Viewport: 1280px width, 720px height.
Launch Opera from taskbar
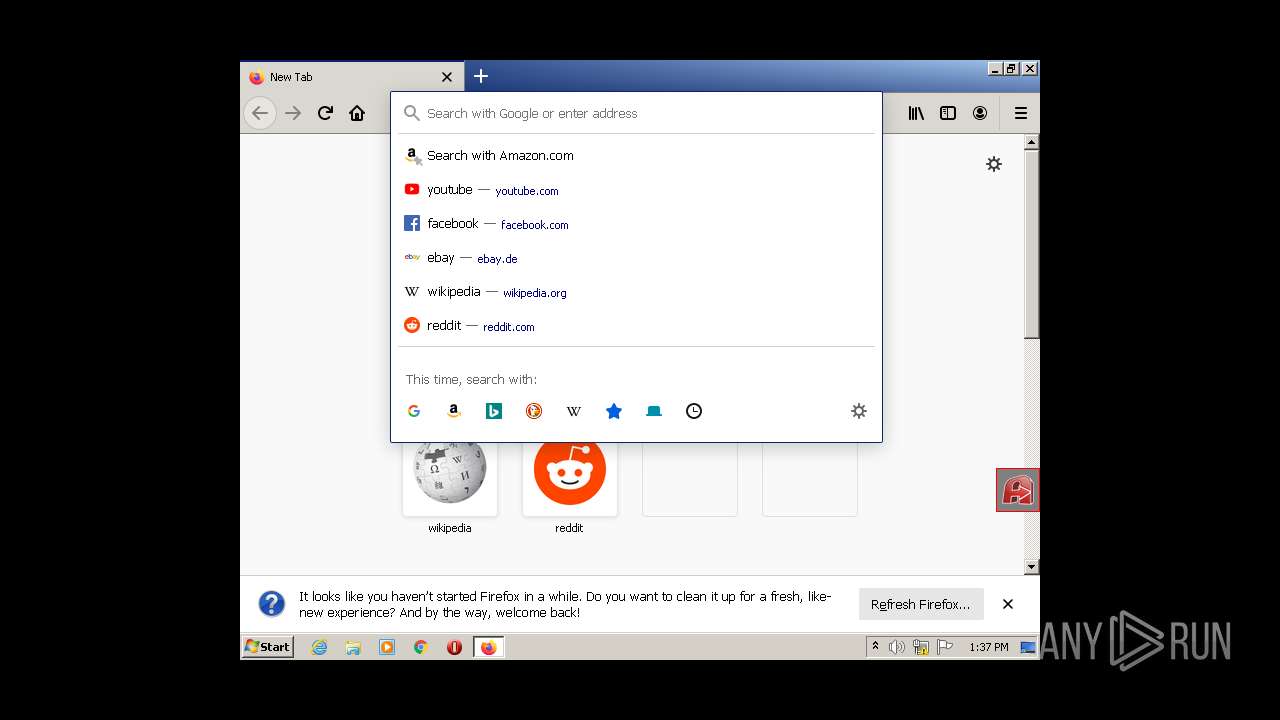[x=455, y=647]
